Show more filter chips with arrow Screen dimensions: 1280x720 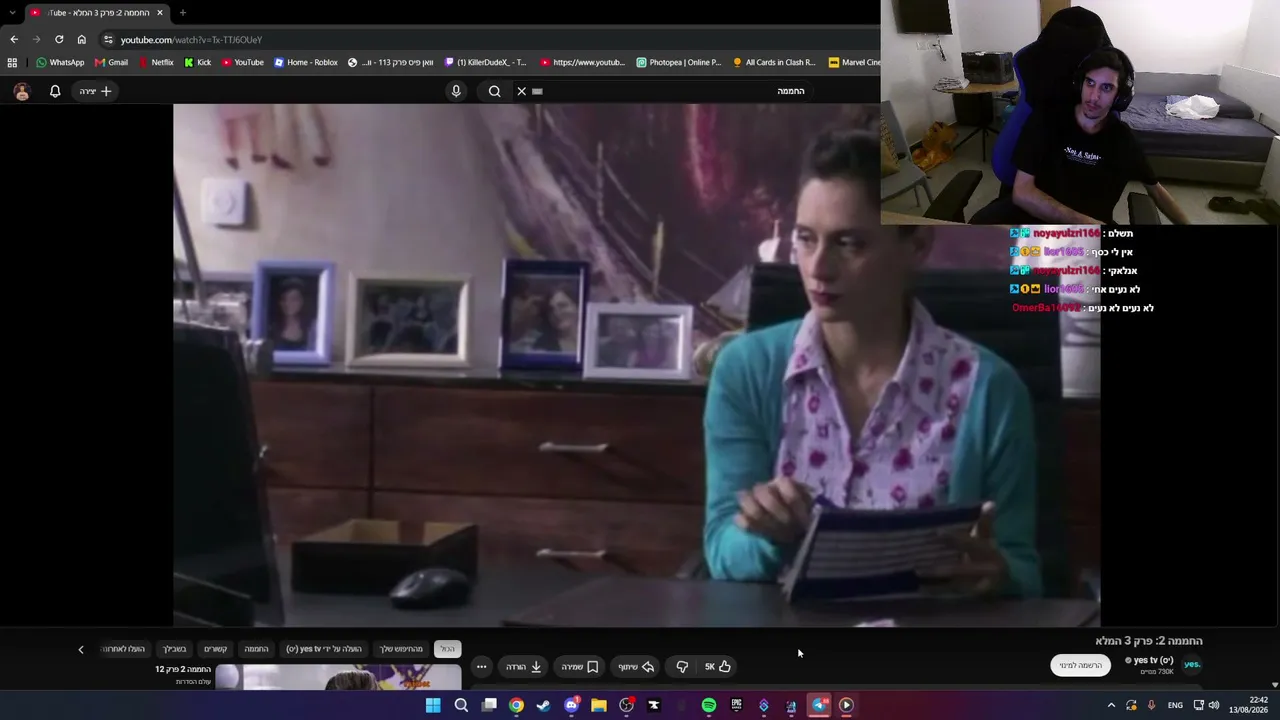[81, 649]
